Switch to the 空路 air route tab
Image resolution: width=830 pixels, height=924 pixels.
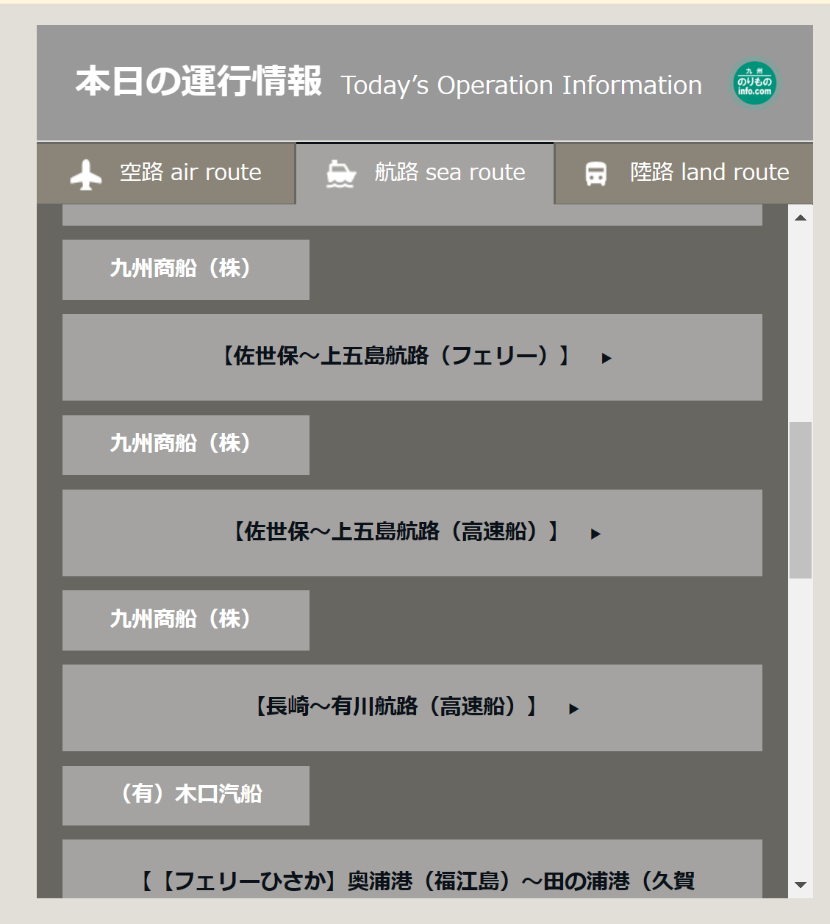165,173
